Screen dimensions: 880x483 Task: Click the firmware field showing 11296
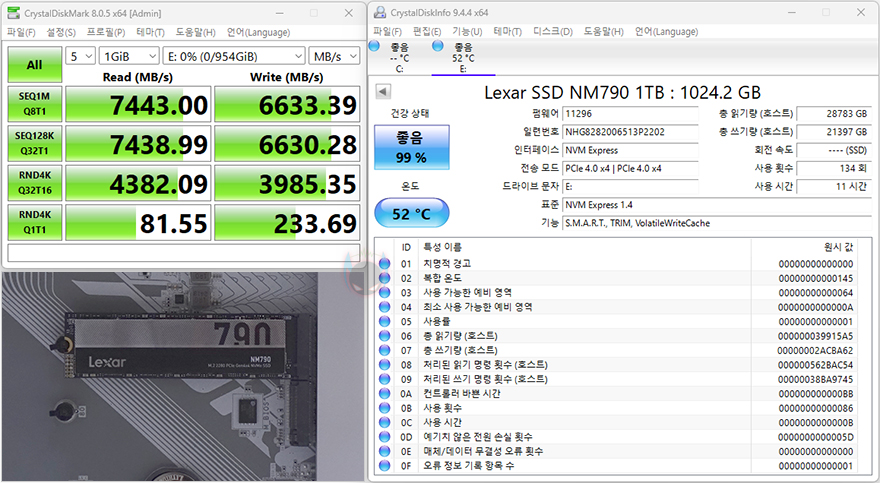coord(630,113)
